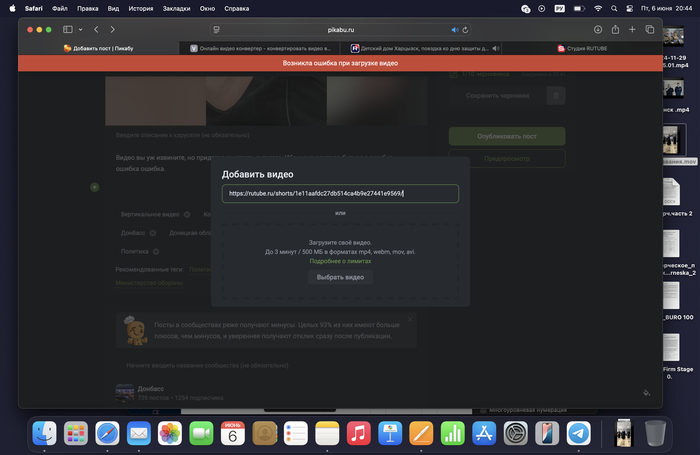The width and height of the screenshot is (700, 455).
Task: Click the Safari downloads icon
Action: point(598,30)
